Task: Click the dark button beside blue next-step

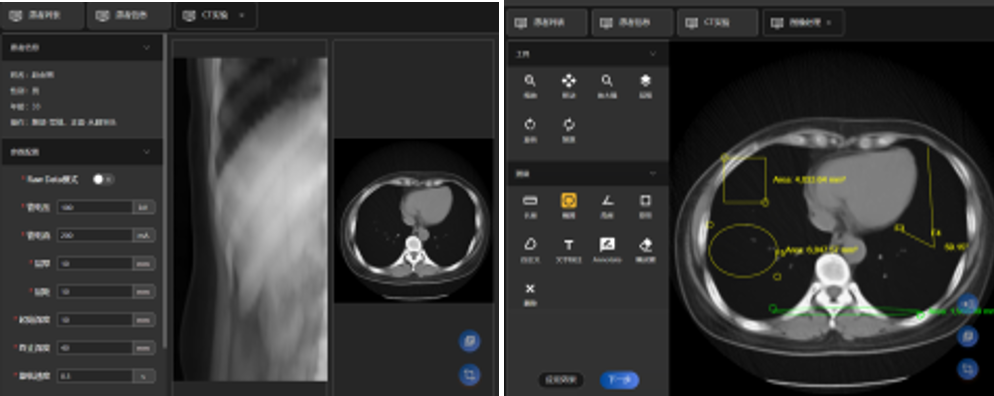Action: (x=561, y=380)
